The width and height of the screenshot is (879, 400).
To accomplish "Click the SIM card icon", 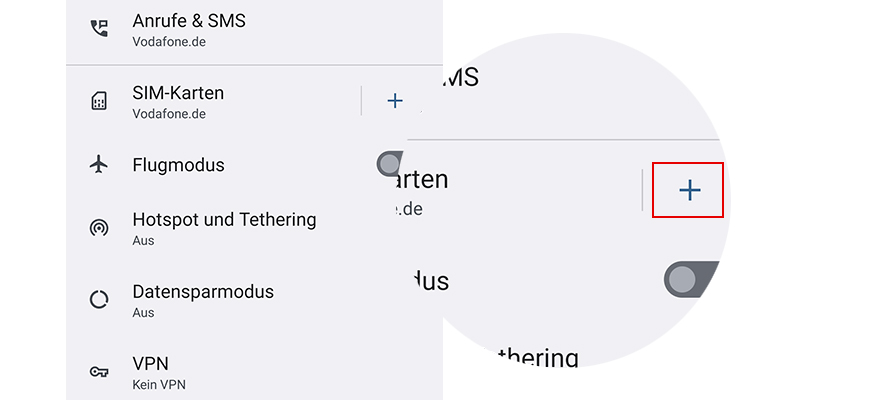I will pos(98,101).
